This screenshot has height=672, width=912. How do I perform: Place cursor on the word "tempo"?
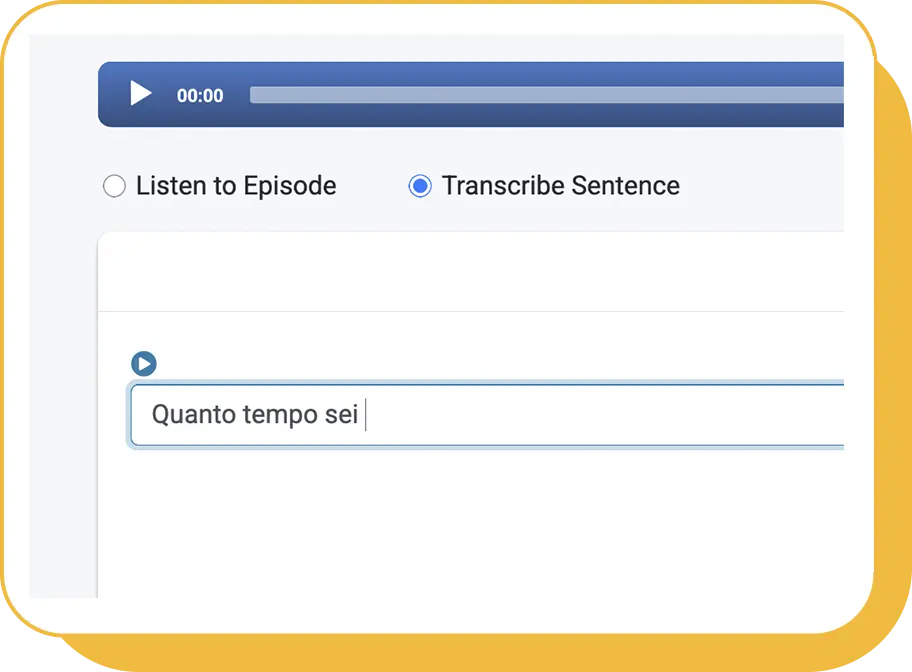click(x=280, y=415)
